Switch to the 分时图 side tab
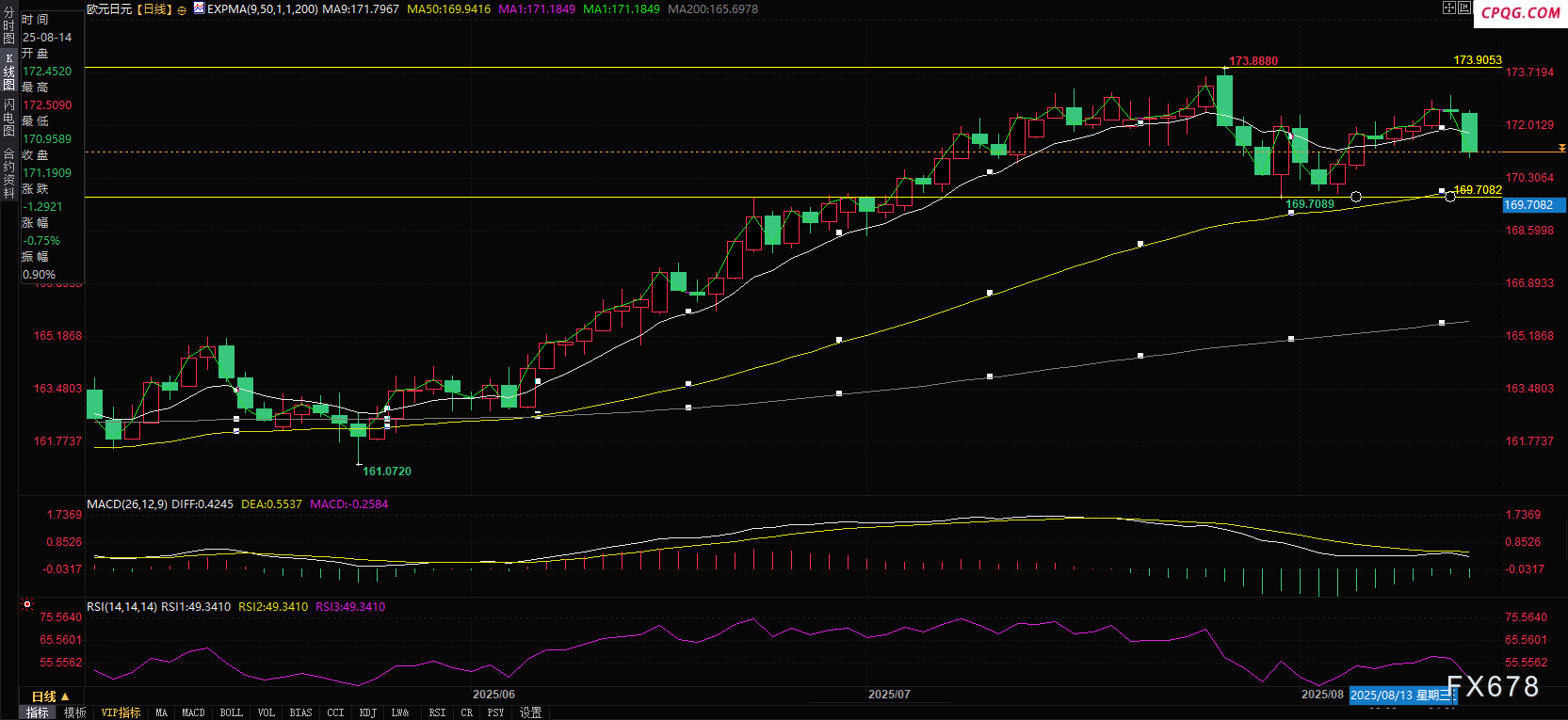1568x720 pixels. coord(8,26)
